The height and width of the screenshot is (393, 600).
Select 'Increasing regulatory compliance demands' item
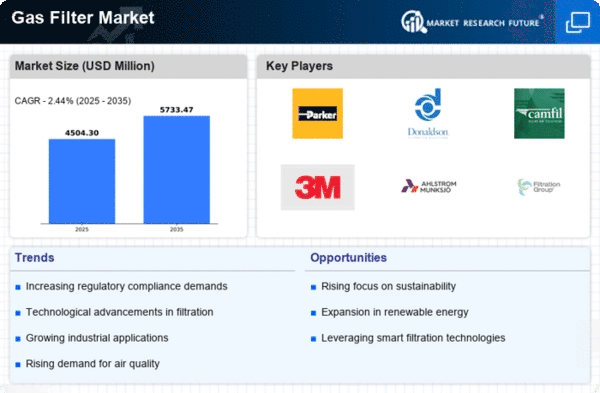coord(126,286)
